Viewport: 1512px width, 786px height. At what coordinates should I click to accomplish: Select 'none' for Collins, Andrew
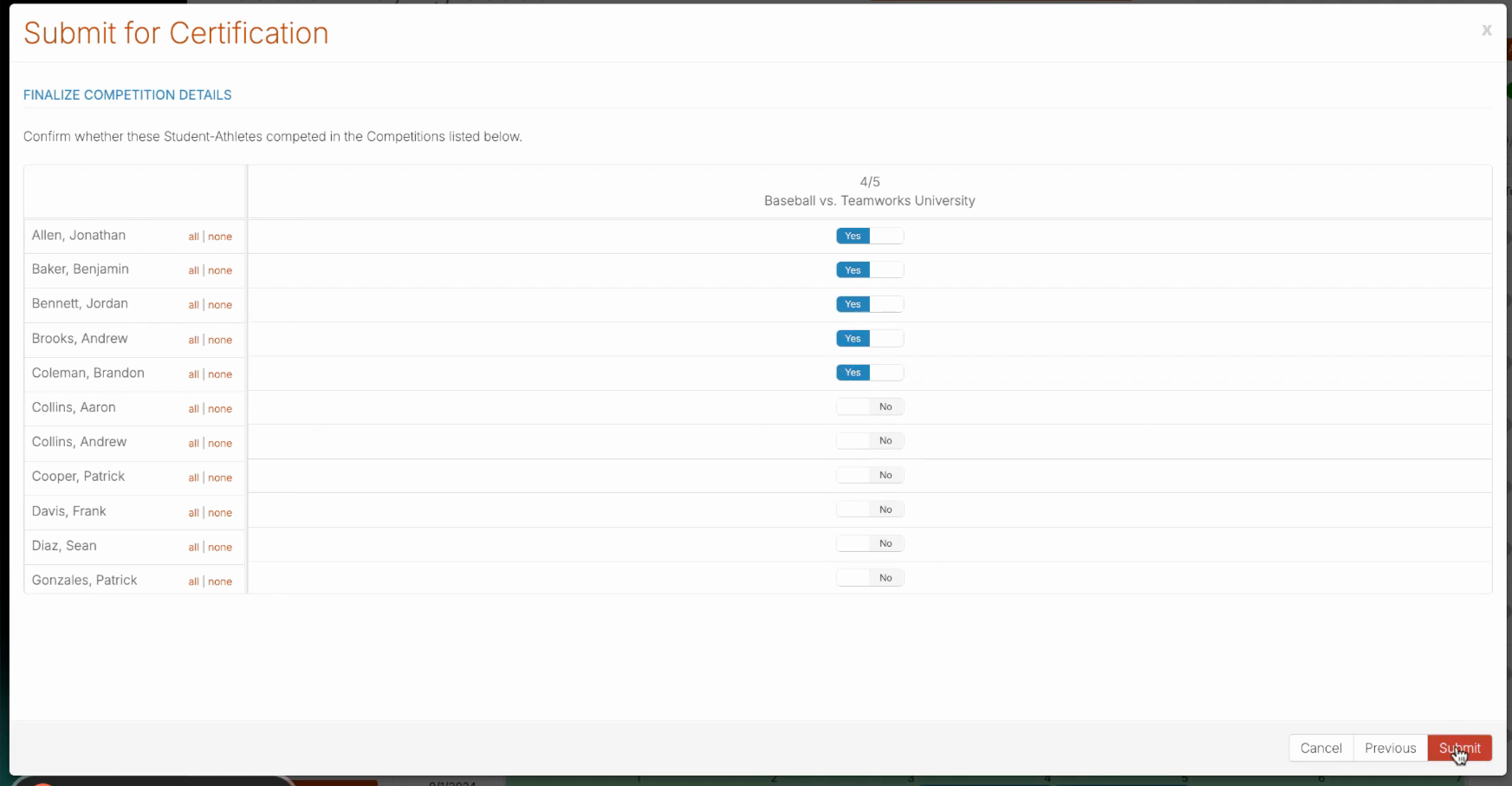point(220,444)
